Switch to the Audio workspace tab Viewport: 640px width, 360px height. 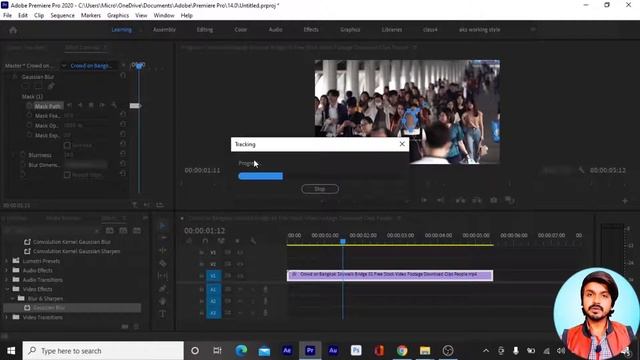[x=276, y=30]
